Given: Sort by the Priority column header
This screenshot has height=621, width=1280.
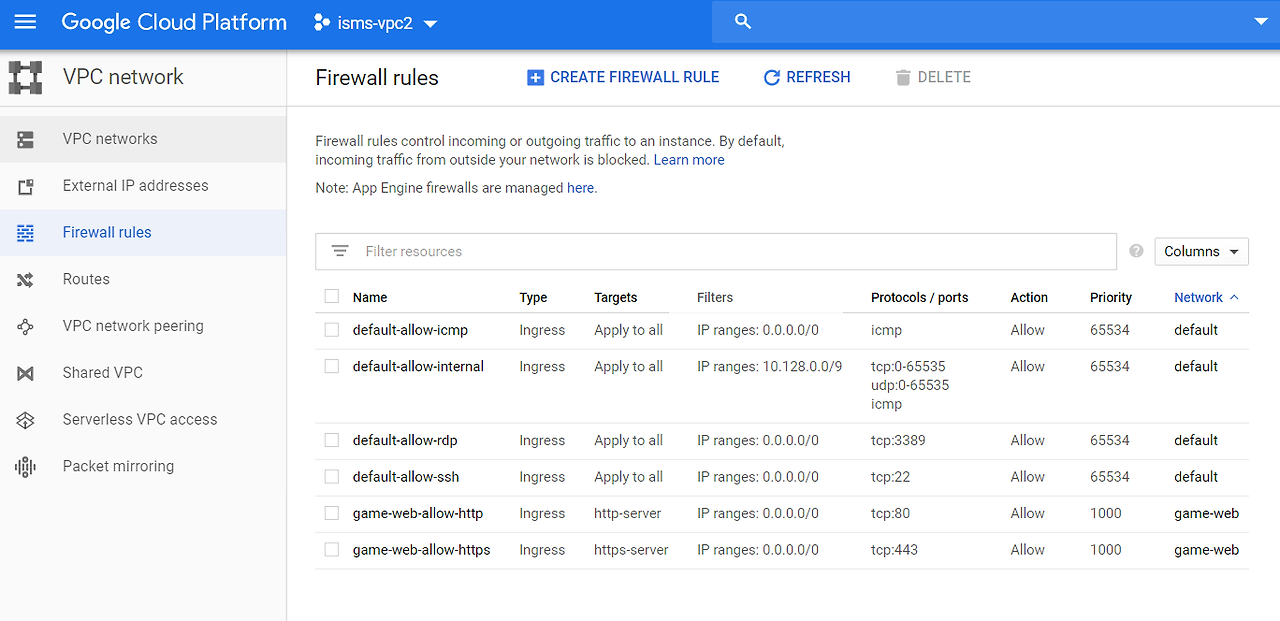Looking at the screenshot, I should point(1111,297).
